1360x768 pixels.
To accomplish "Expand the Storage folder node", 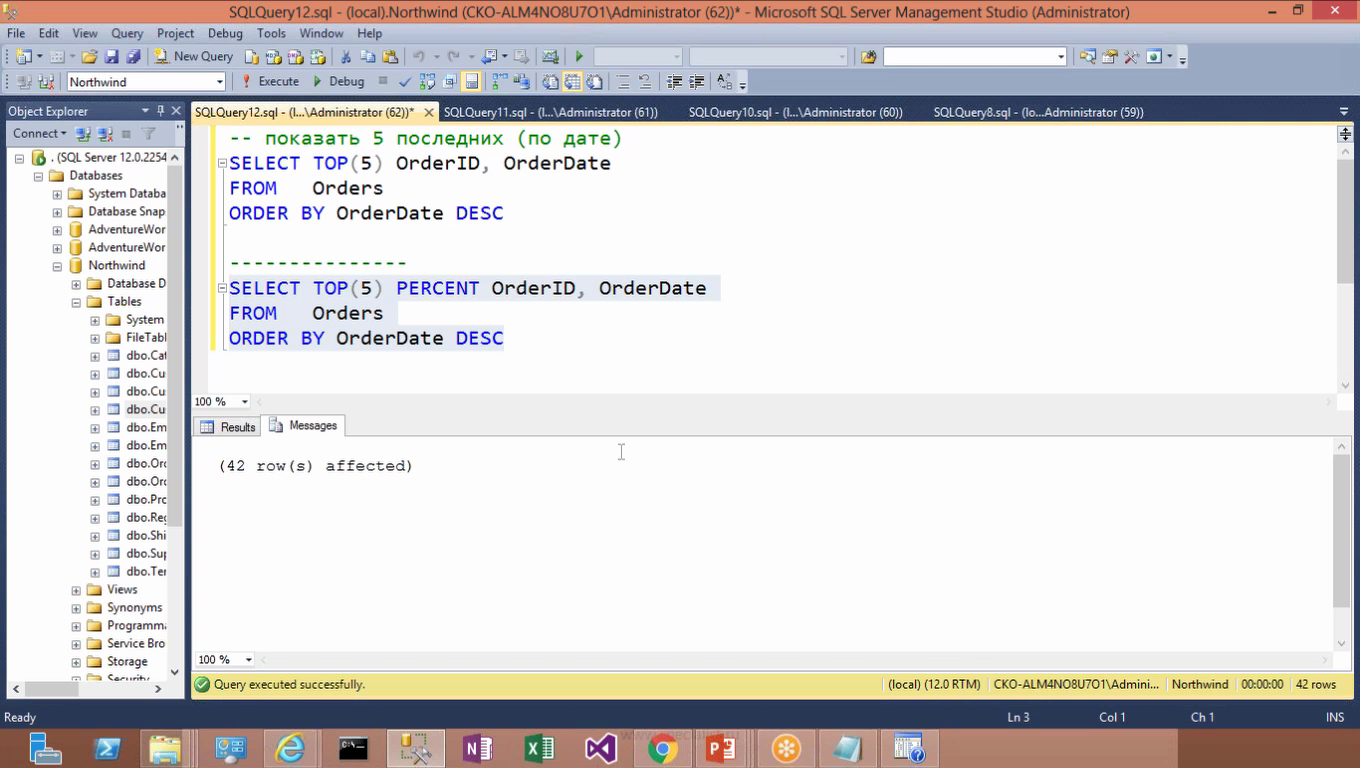I will [76, 662].
